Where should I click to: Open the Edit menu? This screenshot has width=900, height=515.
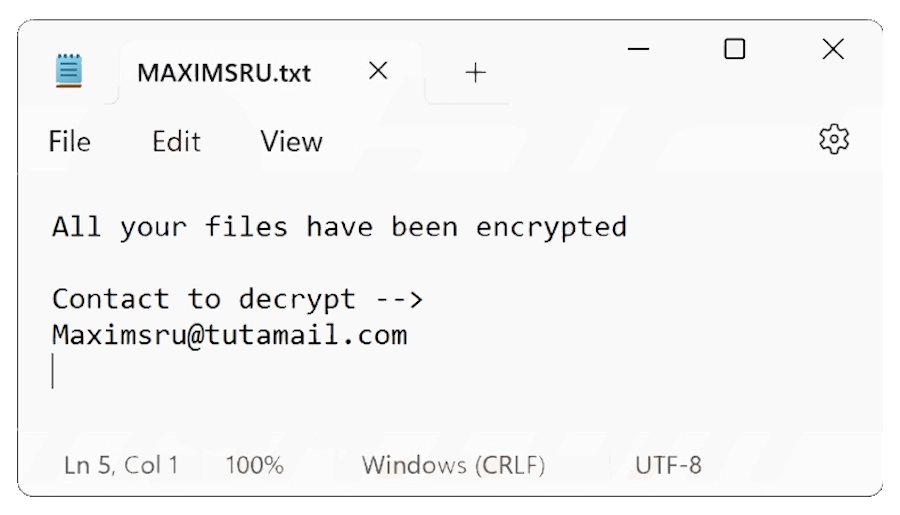[176, 142]
